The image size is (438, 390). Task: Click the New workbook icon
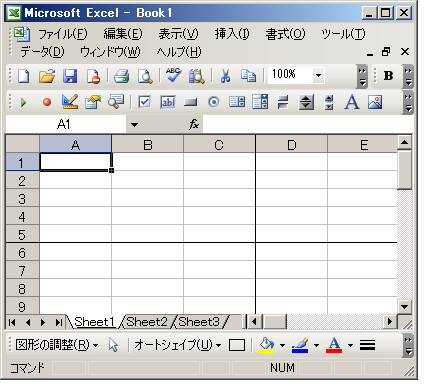coord(23,76)
